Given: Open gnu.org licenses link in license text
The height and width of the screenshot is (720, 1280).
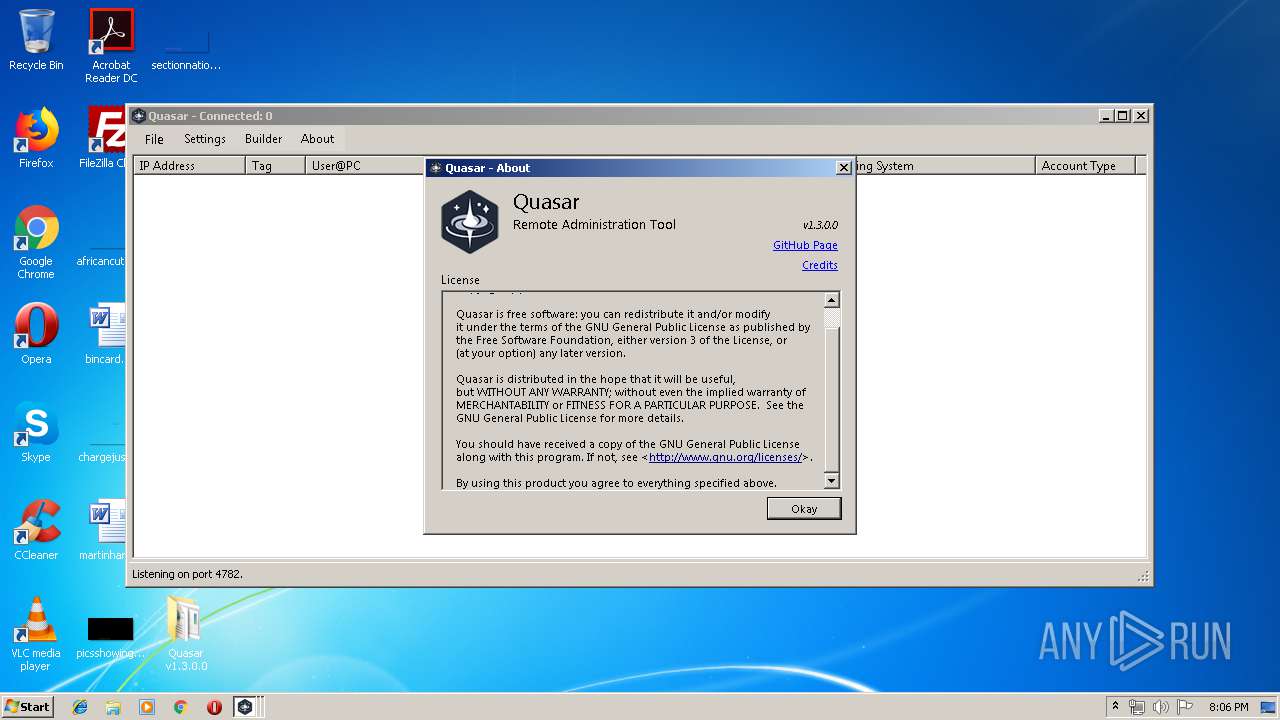Looking at the screenshot, I should 725,457.
